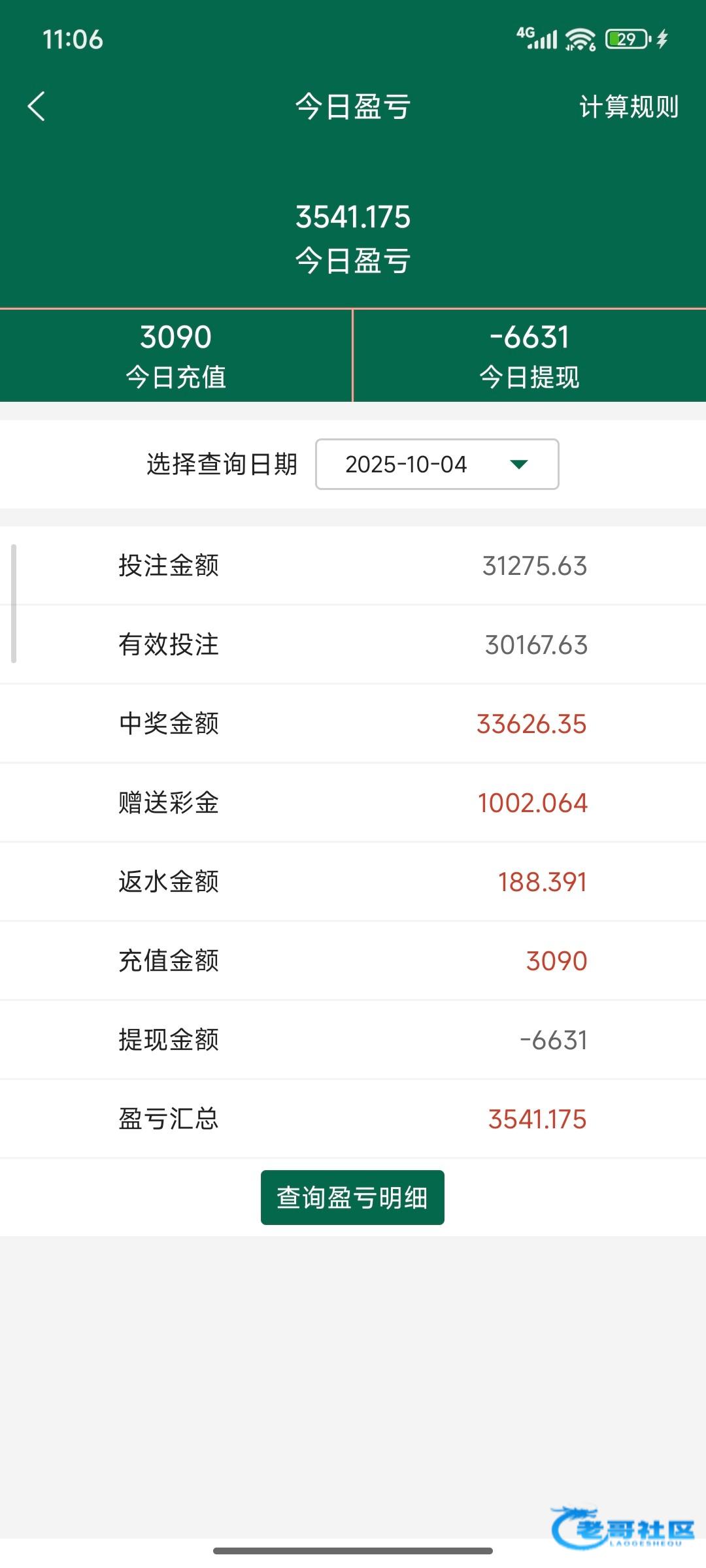
Task: Tap the 今日提现 -6631 panel
Action: 529,355
